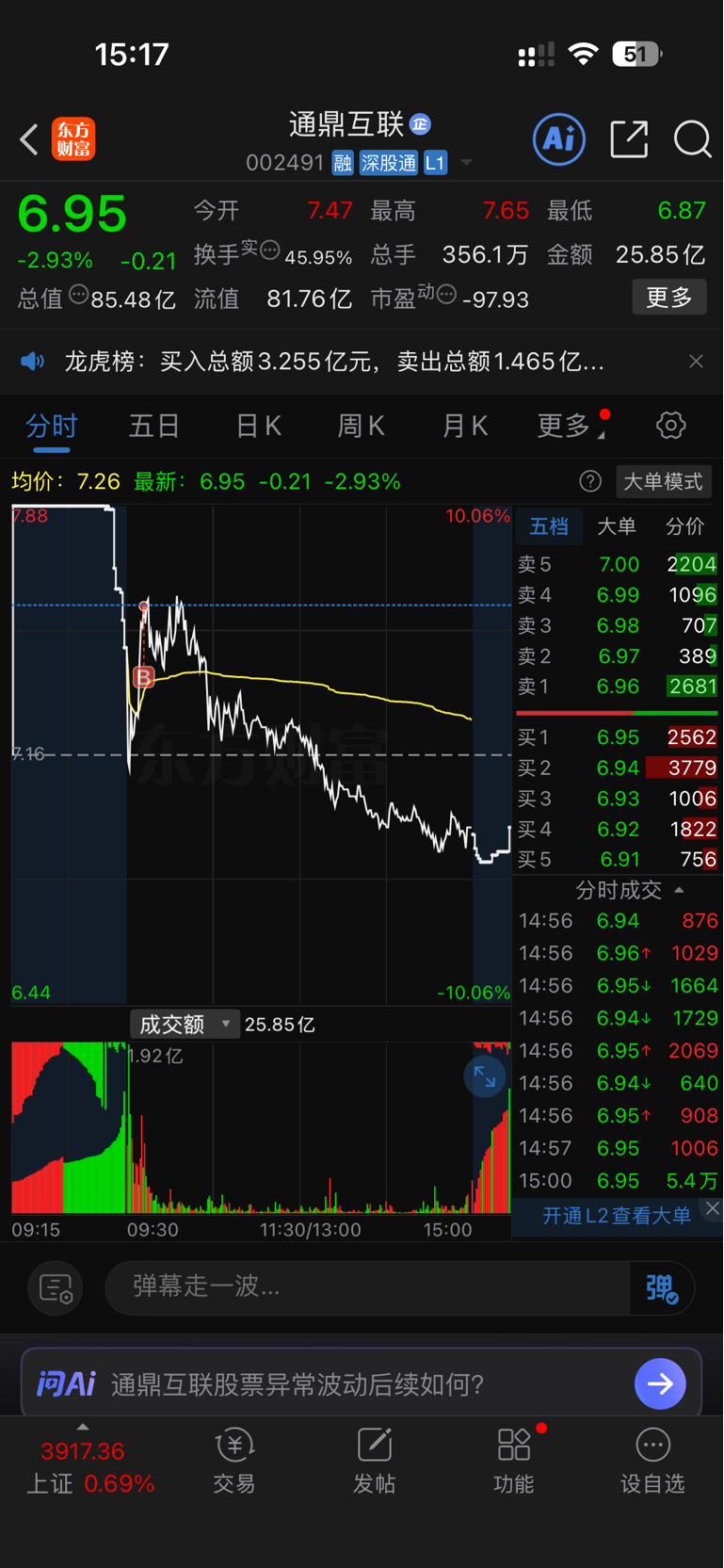The width and height of the screenshot is (724, 1568).
Task: Submit the Ai question arrow button
Action: point(660,1383)
